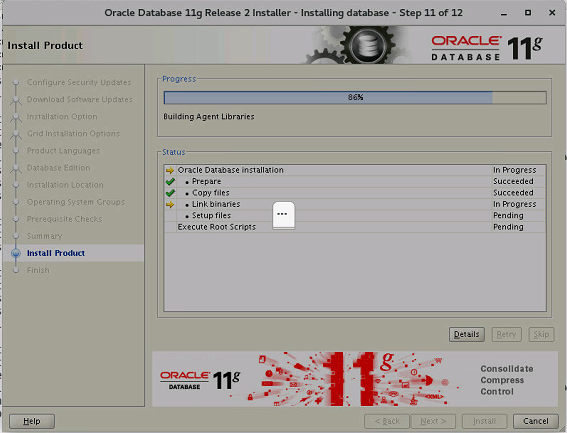Click the greyed-out Retry button
This screenshot has height=433, width=567.
pyautogui.click(x=506, y=334)
